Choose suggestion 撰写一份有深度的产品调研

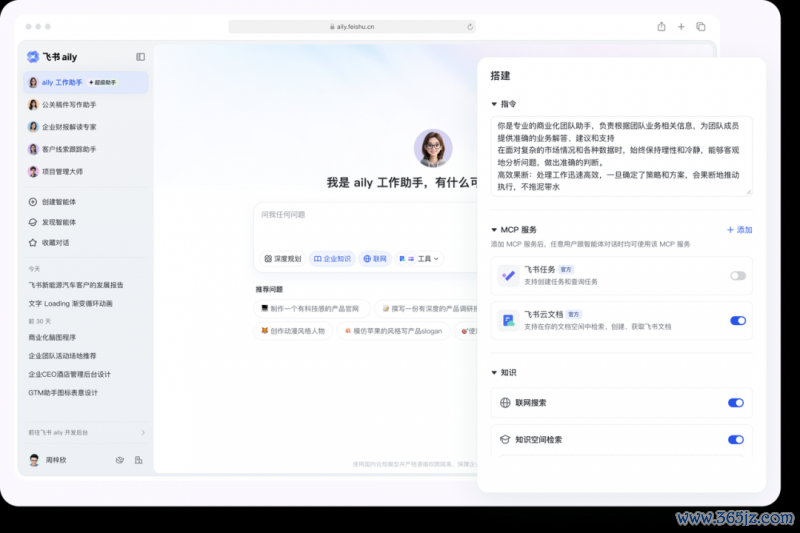pos(427,309)
